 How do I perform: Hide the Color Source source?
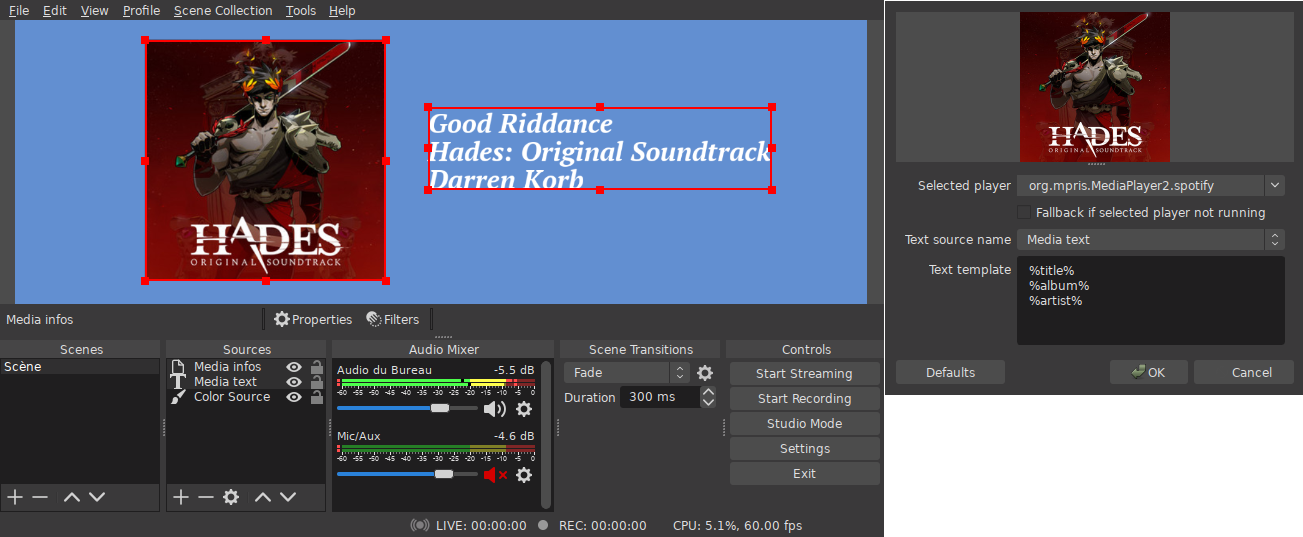point(294,397)
